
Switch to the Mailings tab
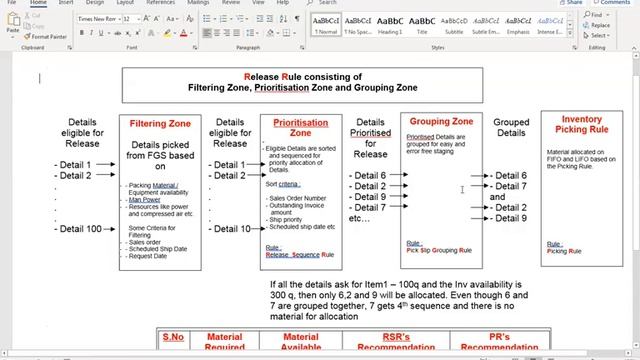point(198,2)
